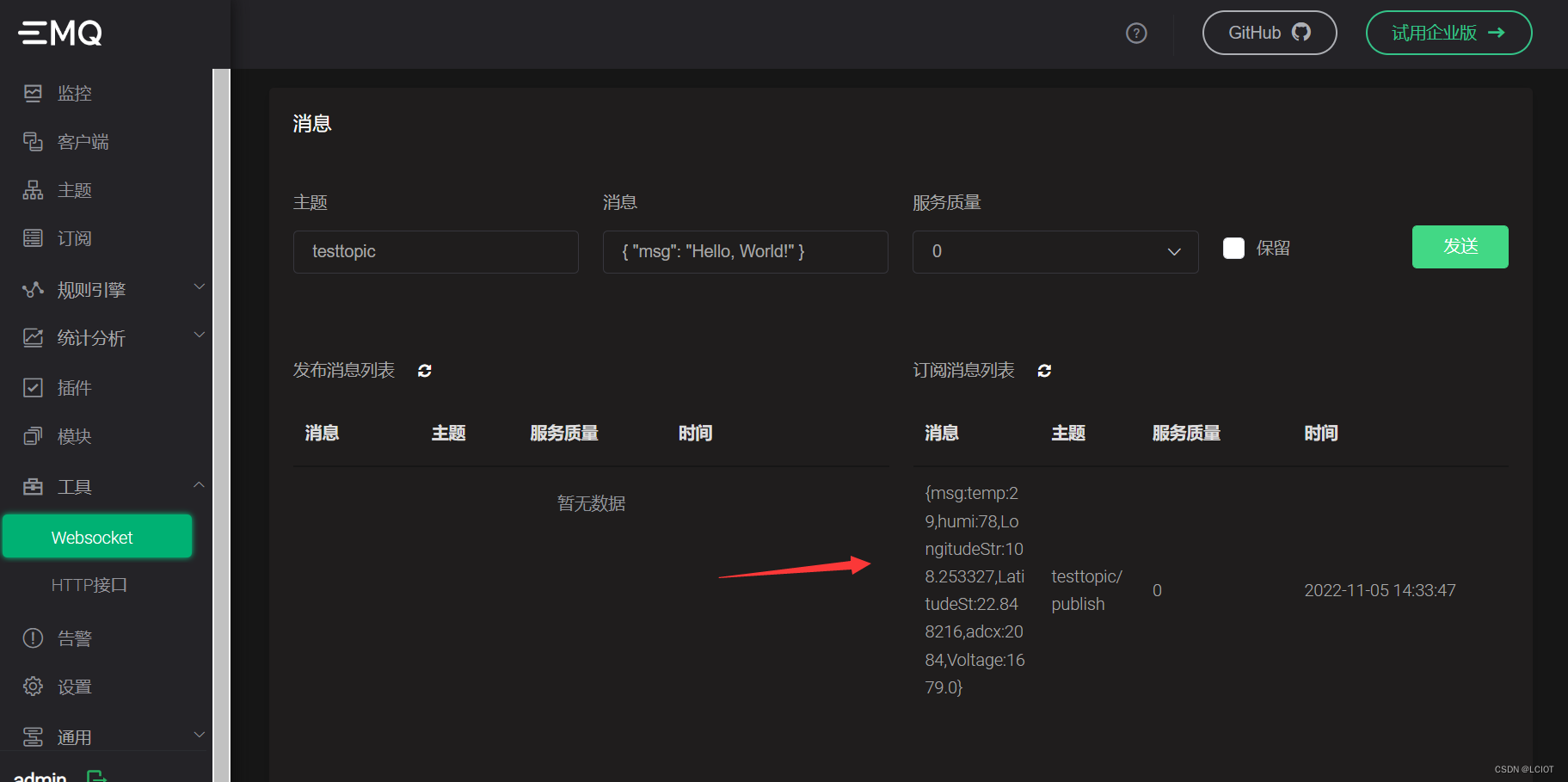Expand the 规则引擎 submenu chevron
1568x782 pixels.
(x=199, y=286)
